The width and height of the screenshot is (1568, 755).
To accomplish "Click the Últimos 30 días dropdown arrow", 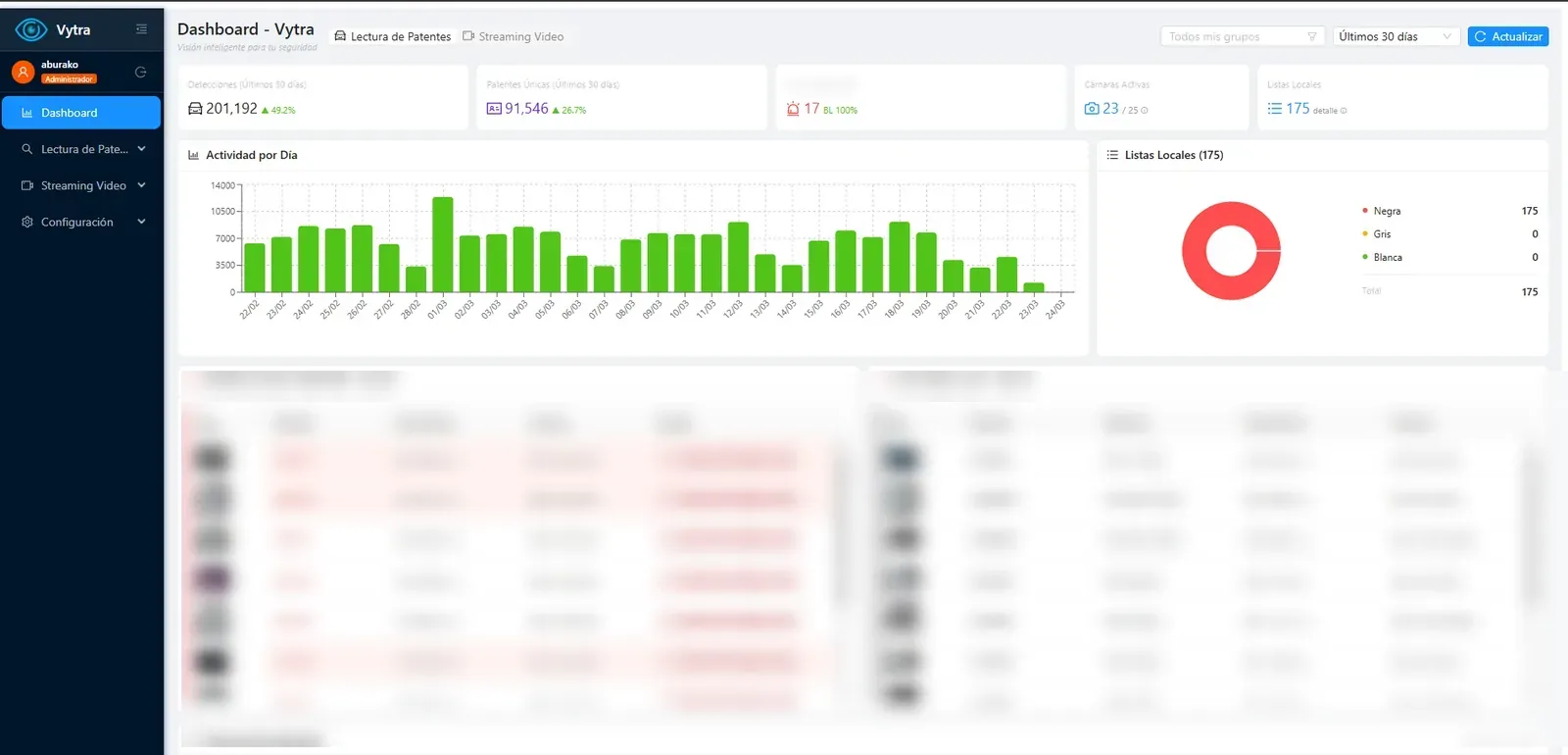I will coord(1446,36).
